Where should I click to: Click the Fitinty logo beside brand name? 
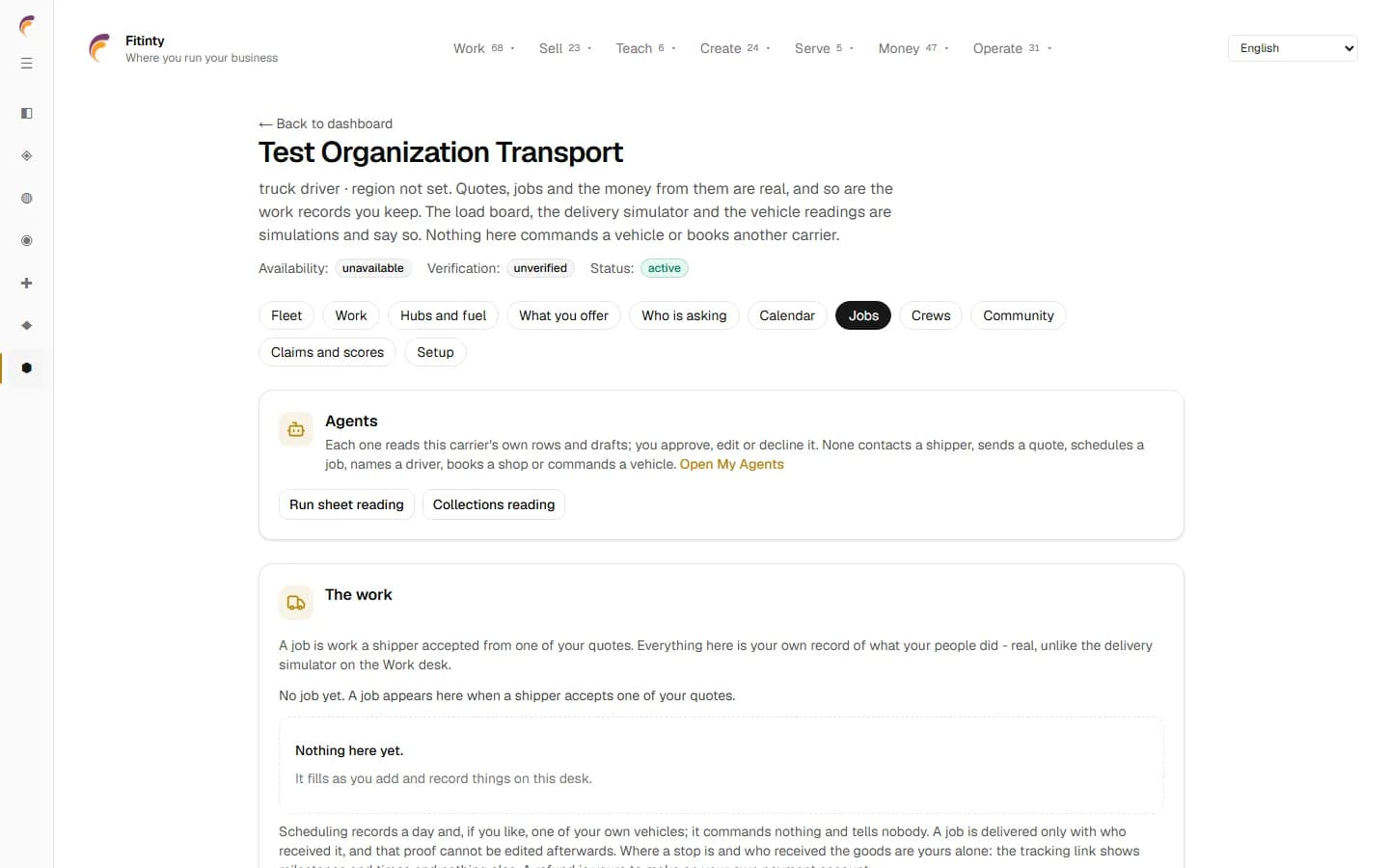[99, 48]
